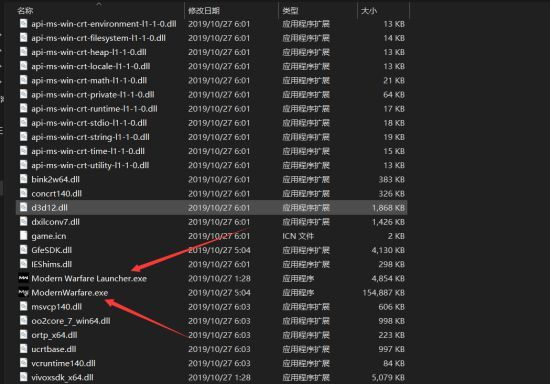Click the GfeSDK.dll file icon
This screenshot has height=384, width=550.
coord(24,250)
